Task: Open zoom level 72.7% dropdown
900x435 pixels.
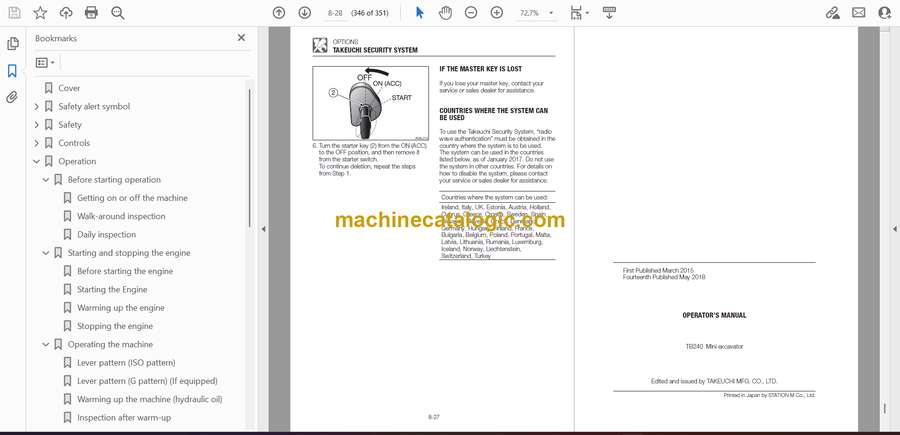Action: (551, 13)
